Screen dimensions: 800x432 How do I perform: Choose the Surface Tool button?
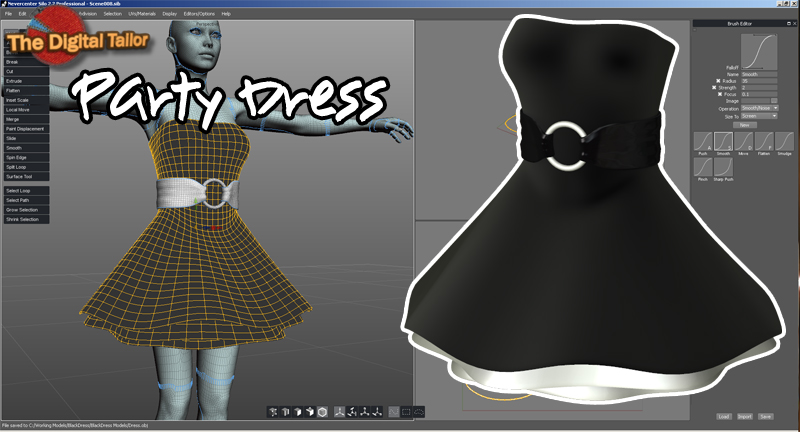click(x=27, y=176)
